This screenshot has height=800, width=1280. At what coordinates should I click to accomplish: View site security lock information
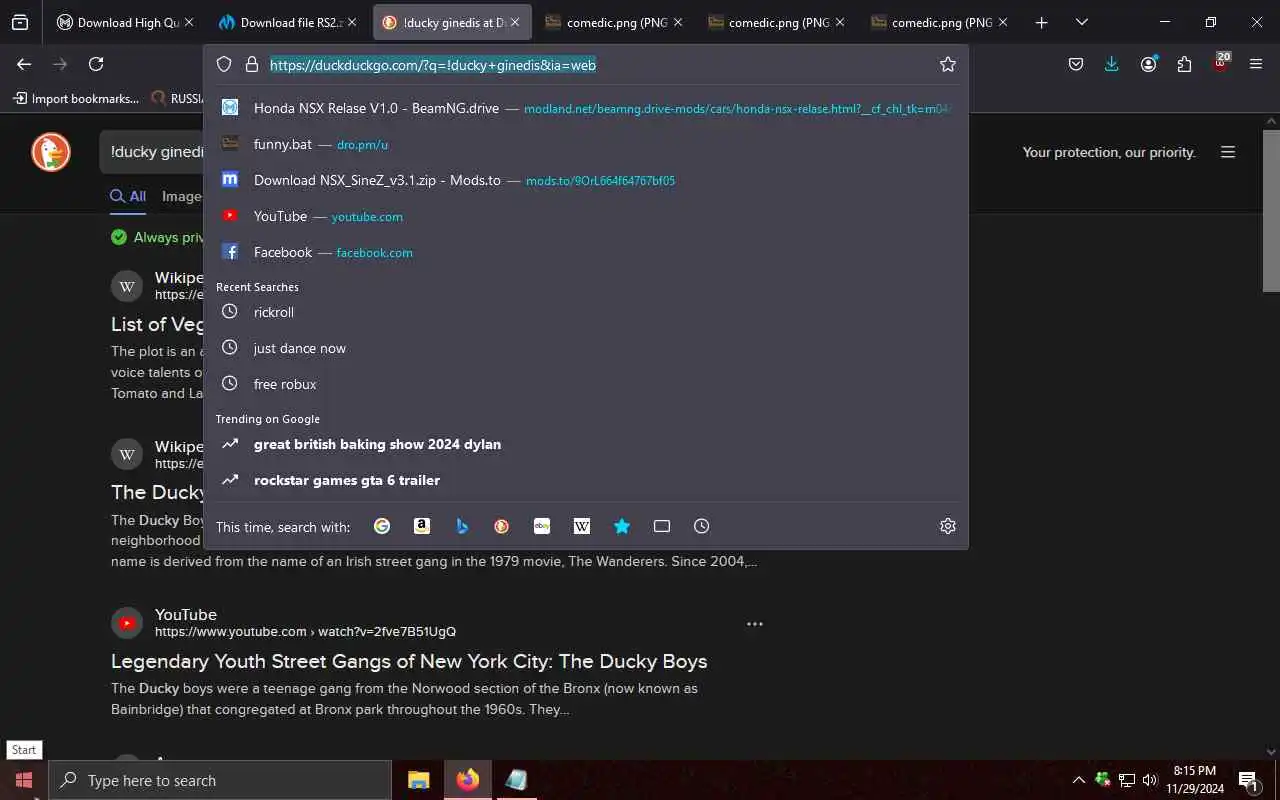pos(251,64)
